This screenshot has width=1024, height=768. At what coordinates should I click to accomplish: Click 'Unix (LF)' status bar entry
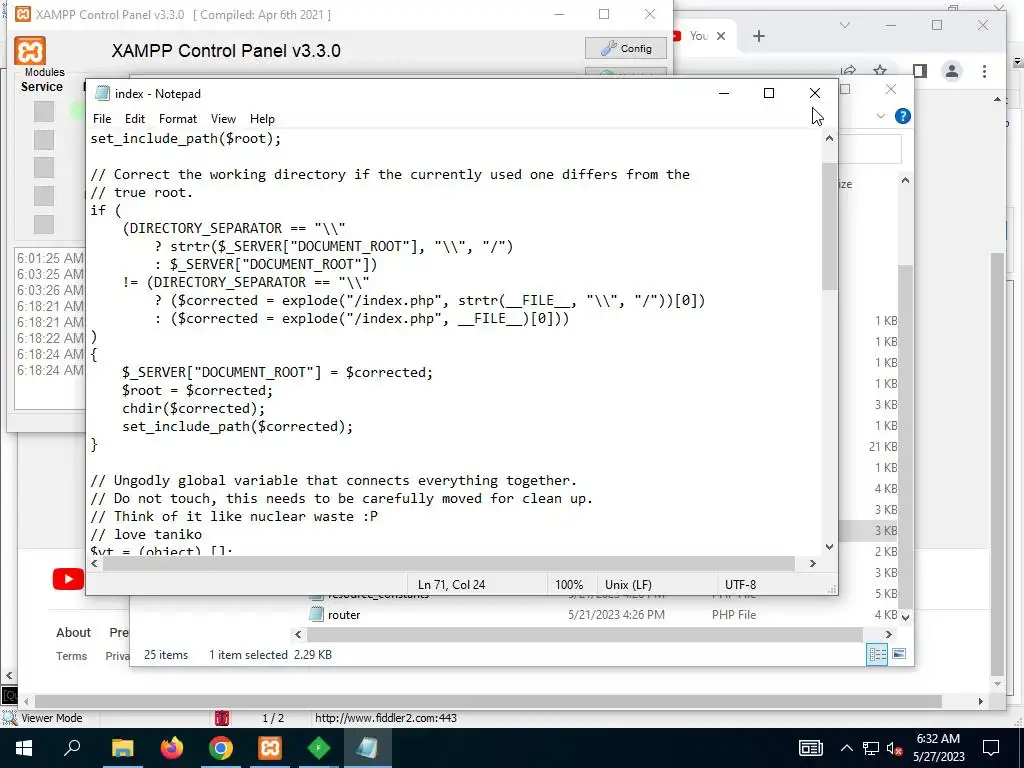click(628, 584)
